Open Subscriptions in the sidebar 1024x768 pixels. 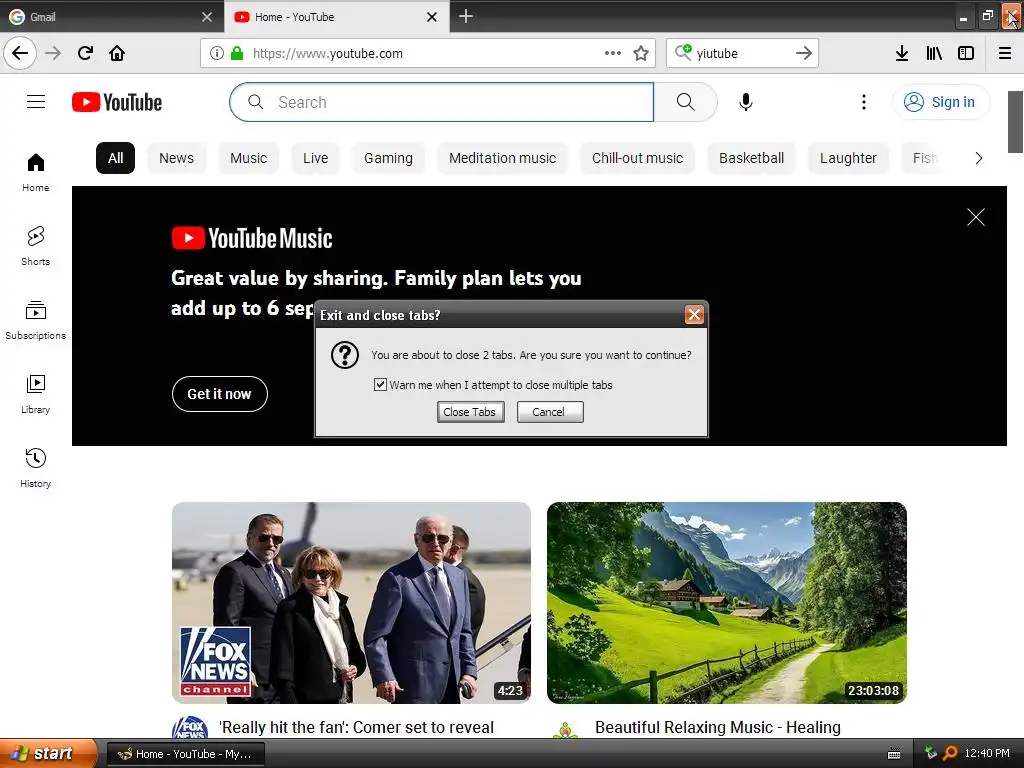tap(35, 320)
